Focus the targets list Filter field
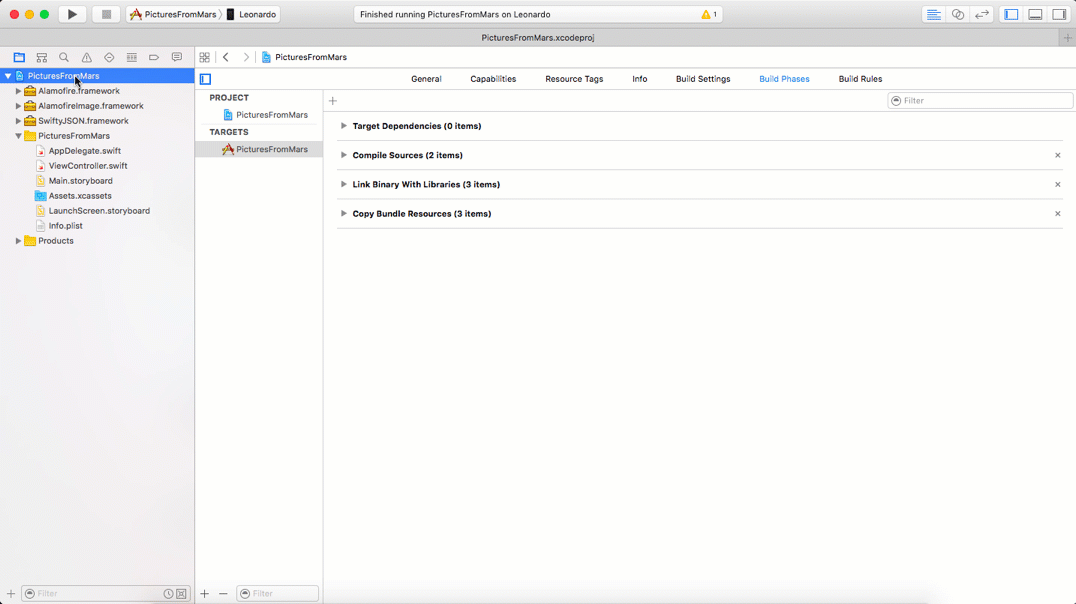 [x=277, y=594]
